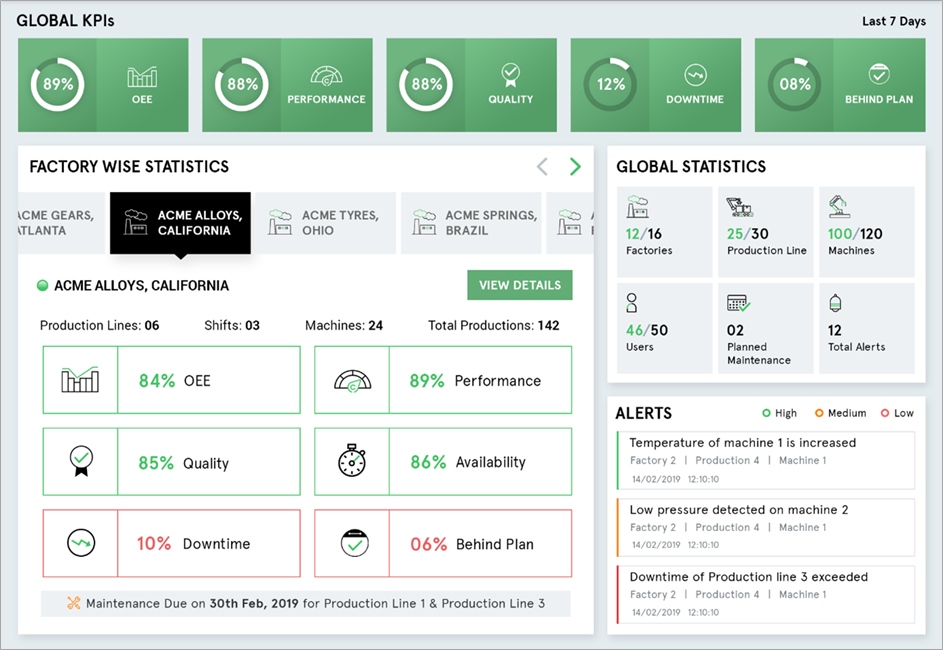Click the left factory navigation chevron
This screenshot has width=943, height=650.
pos(543,166)
